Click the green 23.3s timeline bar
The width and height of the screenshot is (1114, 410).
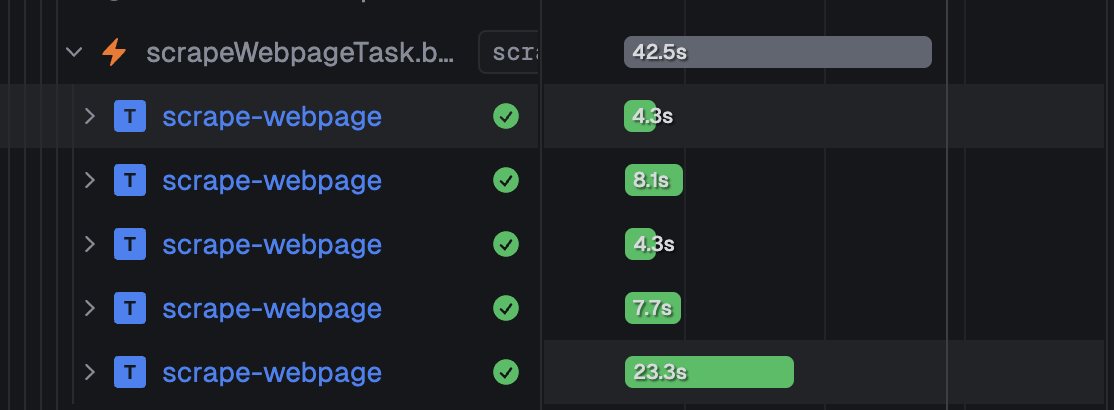tap(709, 372)
